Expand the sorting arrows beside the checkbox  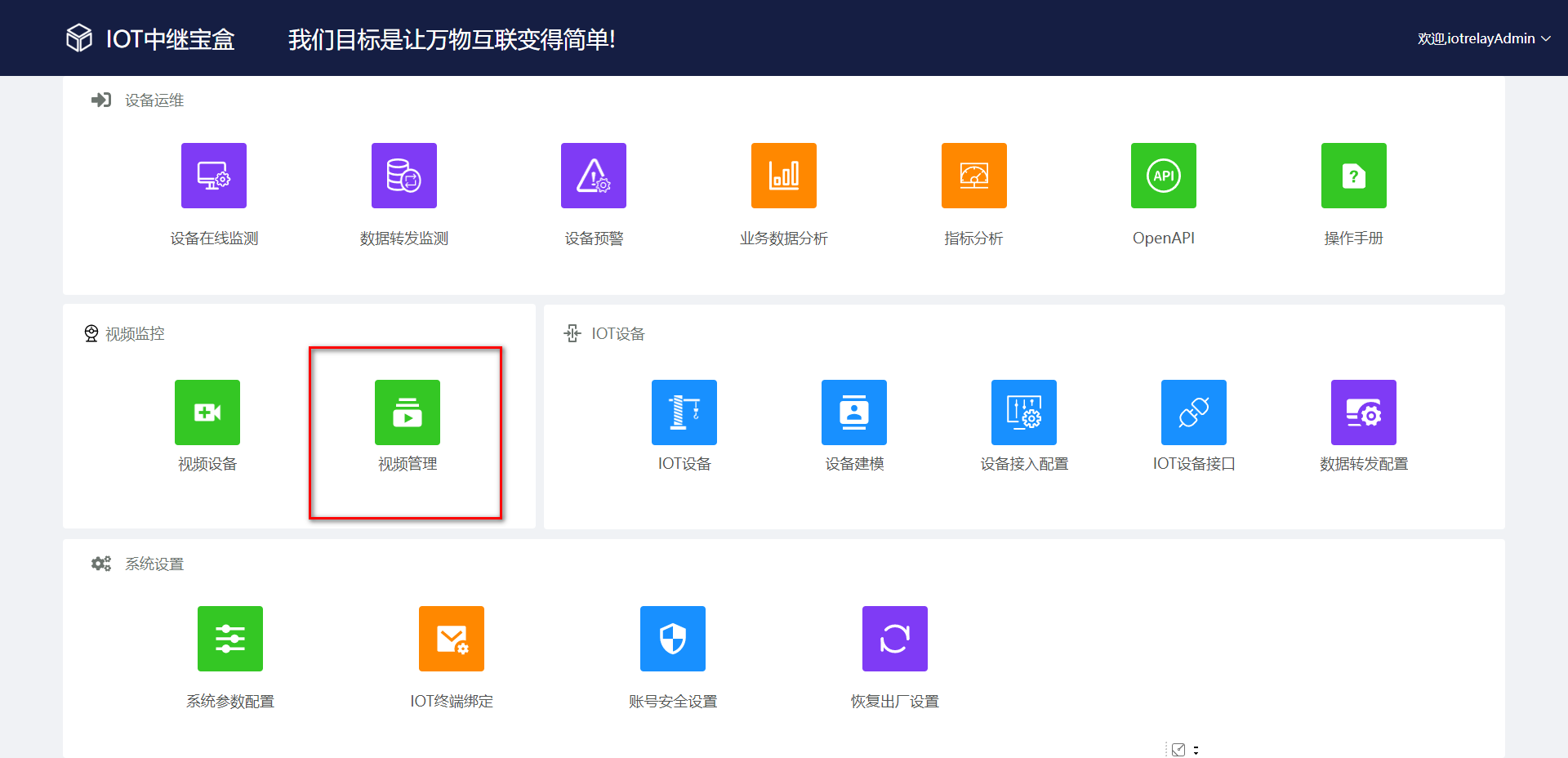[1196, 749]
